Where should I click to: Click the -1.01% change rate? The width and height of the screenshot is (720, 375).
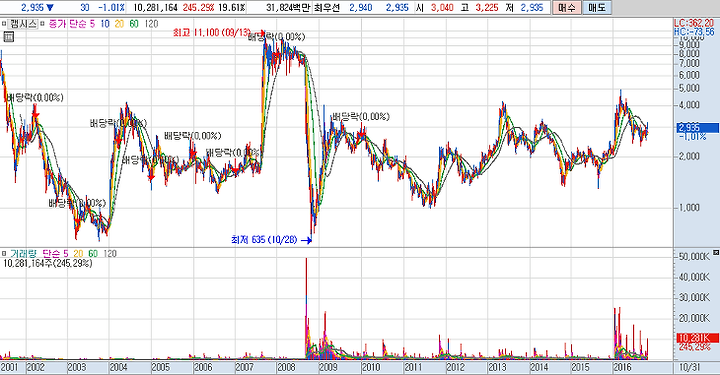[111, 8]
